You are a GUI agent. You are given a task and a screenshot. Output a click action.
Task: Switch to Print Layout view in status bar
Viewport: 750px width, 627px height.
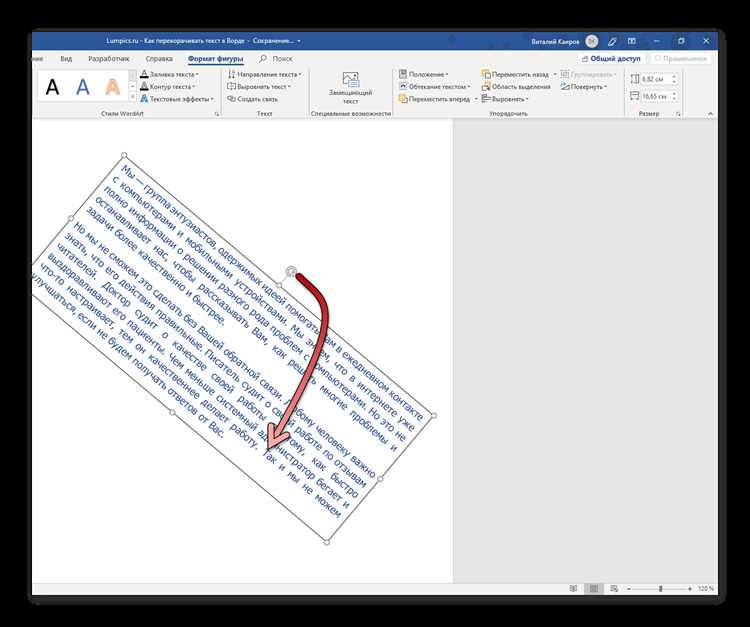(594, 588)
